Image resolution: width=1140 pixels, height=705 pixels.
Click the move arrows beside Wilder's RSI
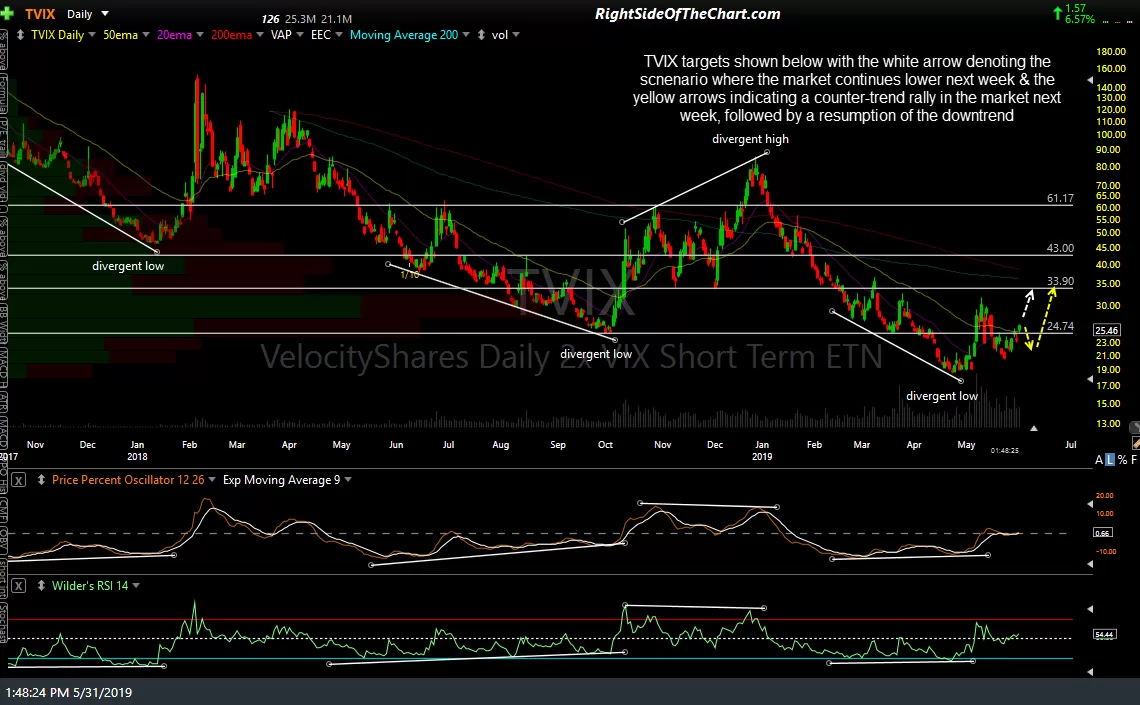[x=41, y=586]
